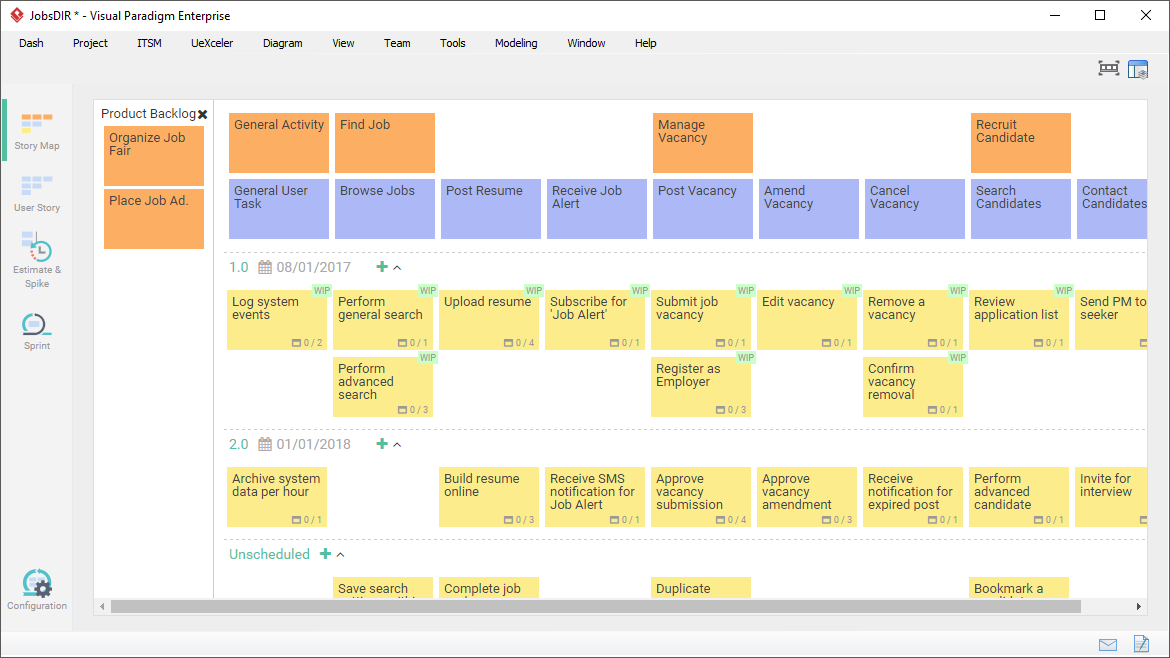
Task: Select the Archive system data per hour story
Action: (x=277, y=497)
